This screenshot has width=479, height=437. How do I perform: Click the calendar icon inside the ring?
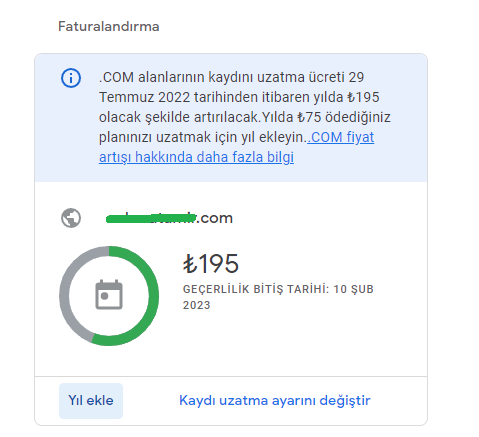pos(109,295)
